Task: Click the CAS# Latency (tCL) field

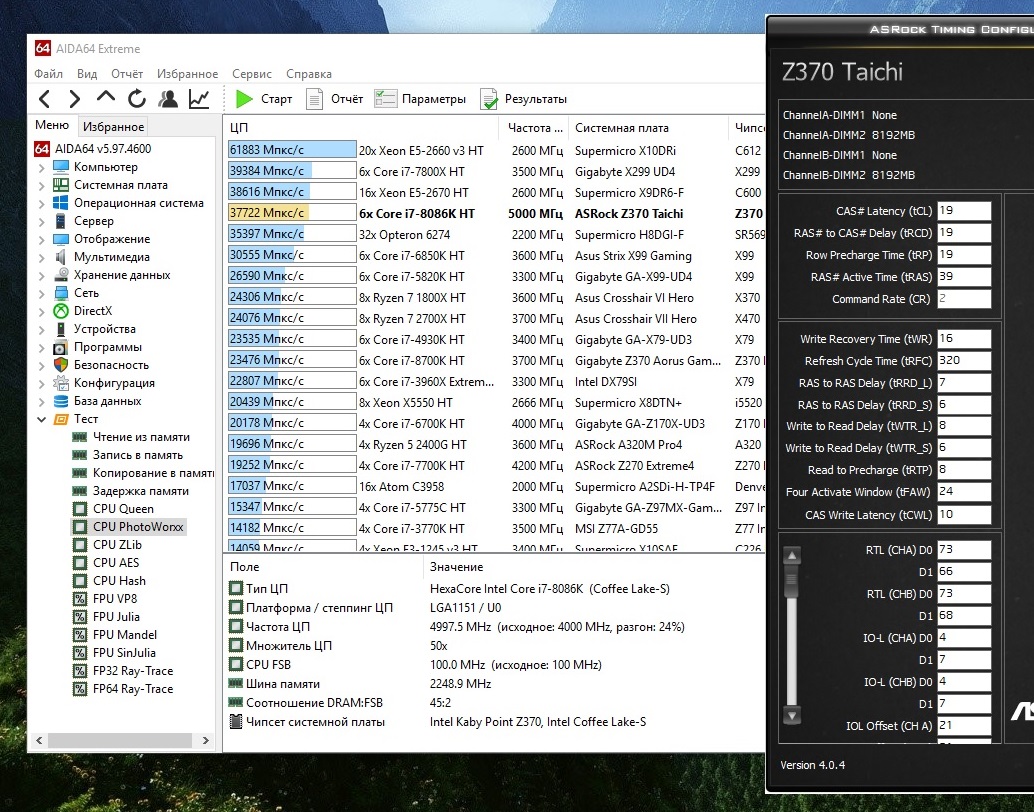Action: [x=963, y=211]
